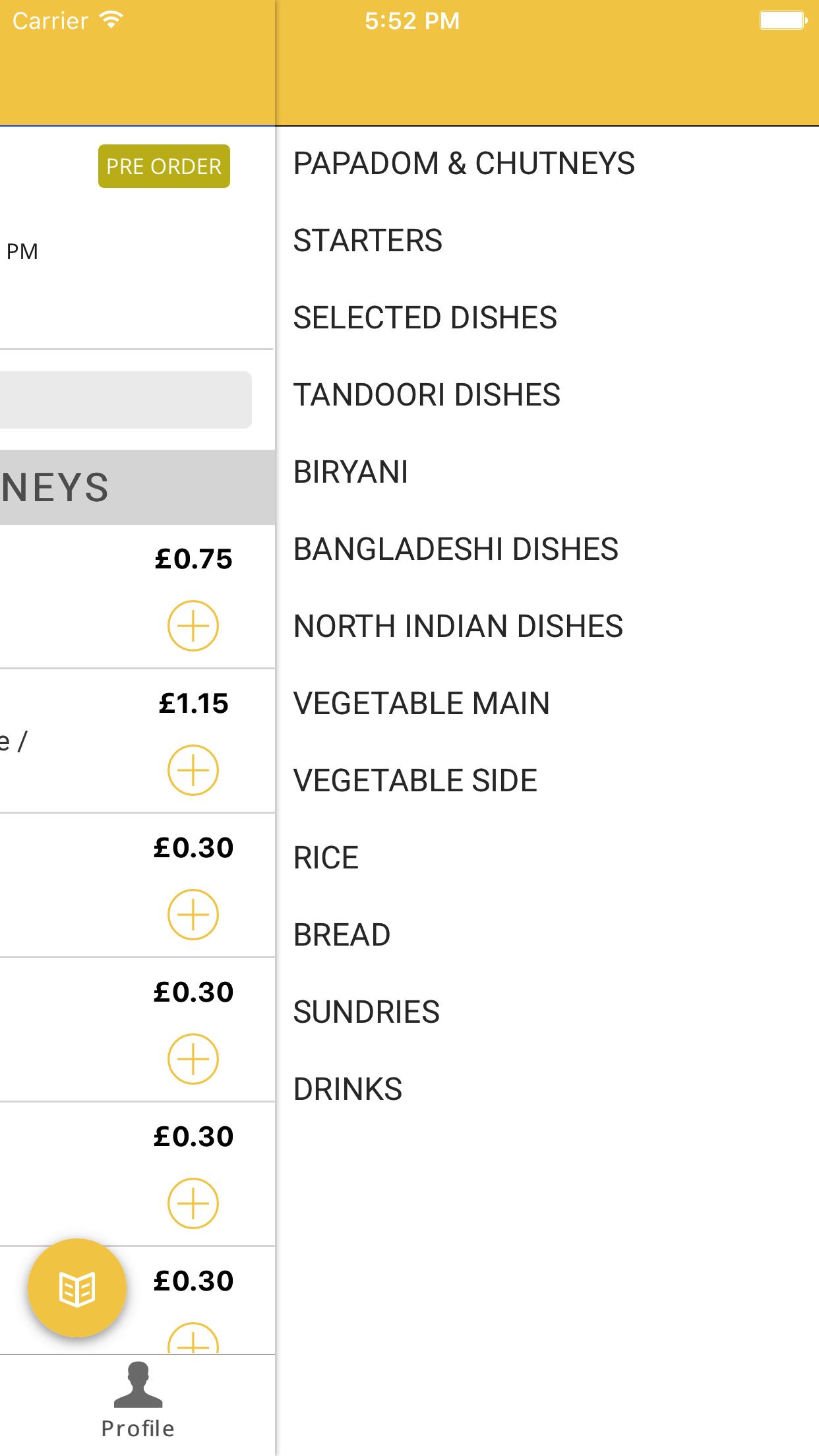819x1456 pixels.
Task: Open the floating menu book button
Action: [77, 1289]
